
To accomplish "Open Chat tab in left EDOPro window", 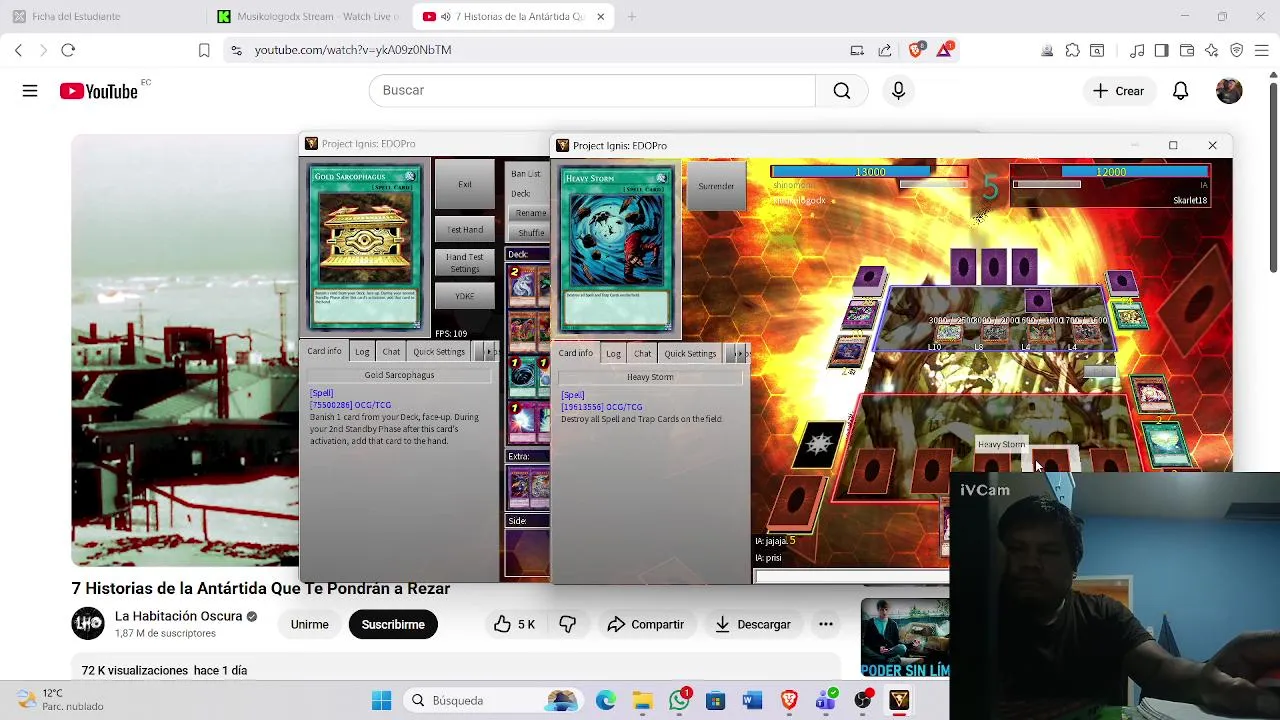I will [391, 351].
